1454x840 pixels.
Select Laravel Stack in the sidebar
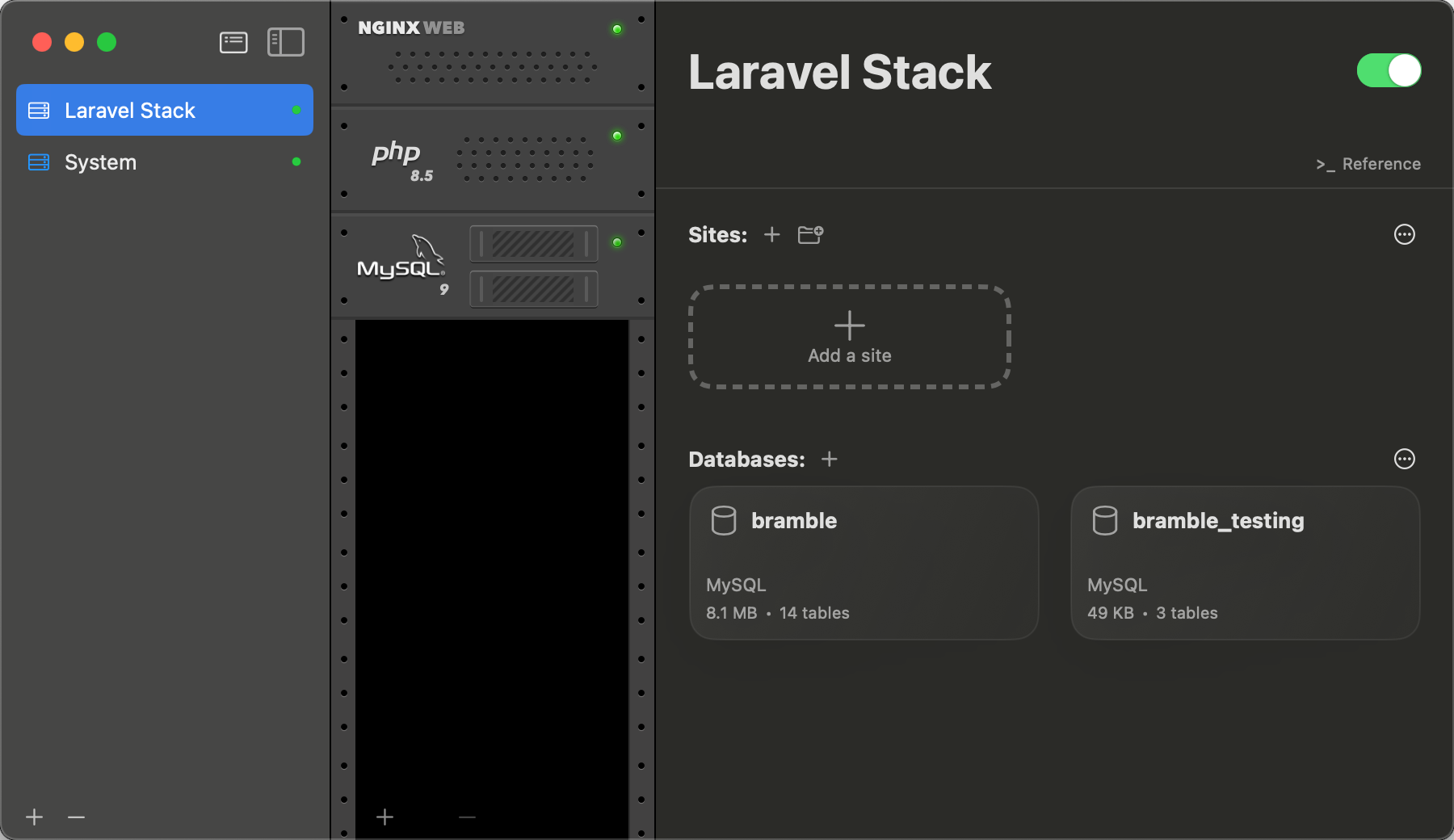pos(165,110)
